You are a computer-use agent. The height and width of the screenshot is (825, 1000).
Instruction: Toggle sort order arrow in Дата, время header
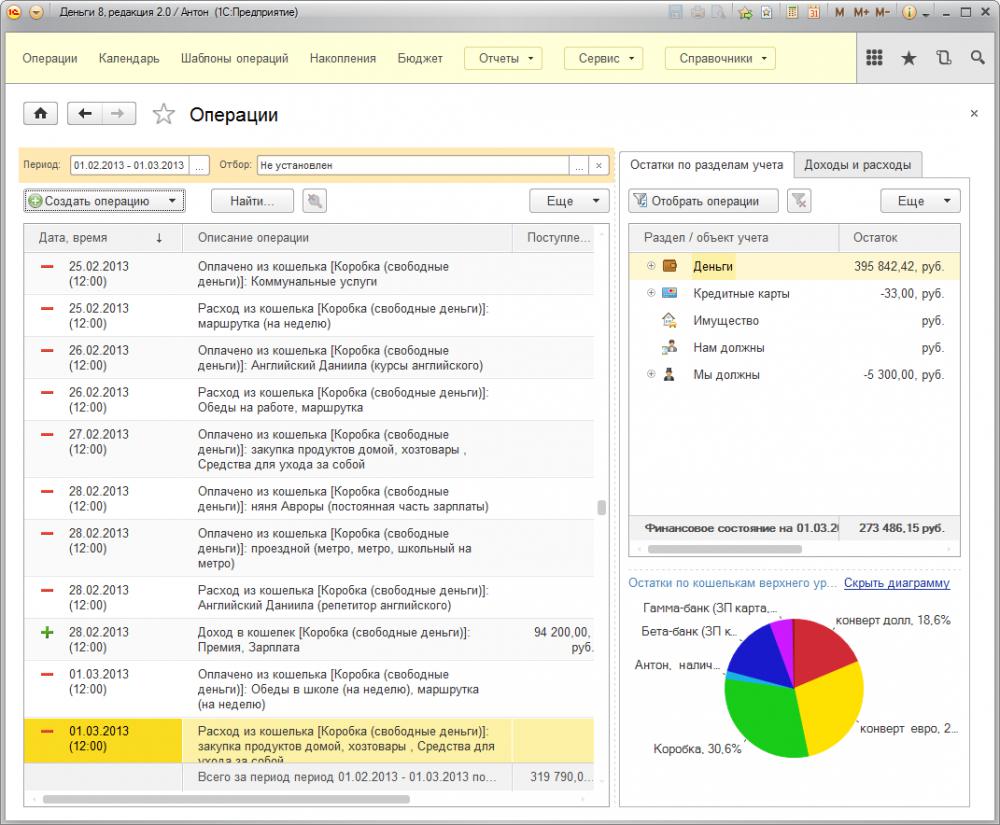pos(159,238)
